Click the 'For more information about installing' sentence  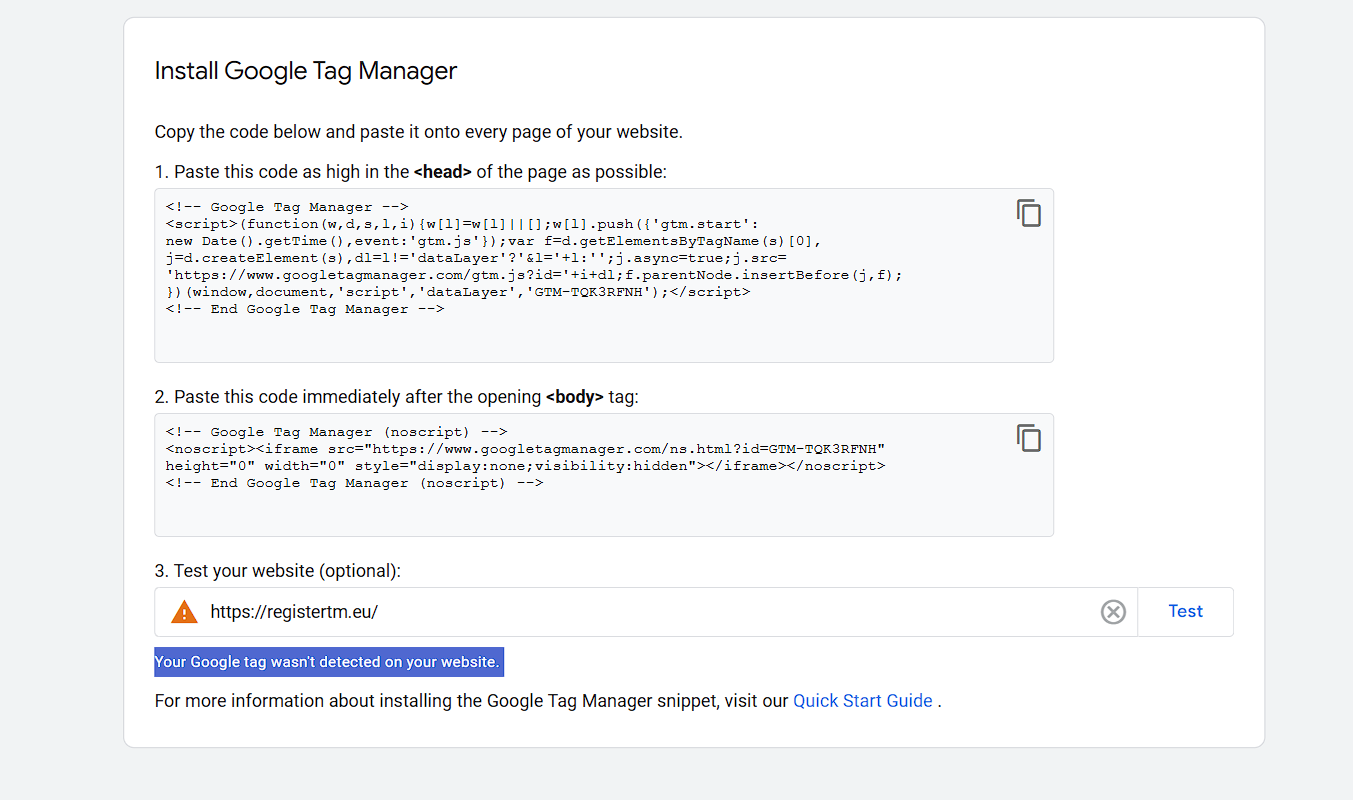pos(548,701)
